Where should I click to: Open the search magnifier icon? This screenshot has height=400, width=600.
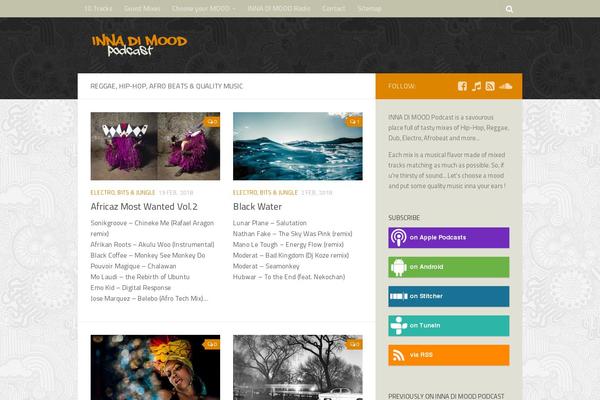tap(509, 9)
